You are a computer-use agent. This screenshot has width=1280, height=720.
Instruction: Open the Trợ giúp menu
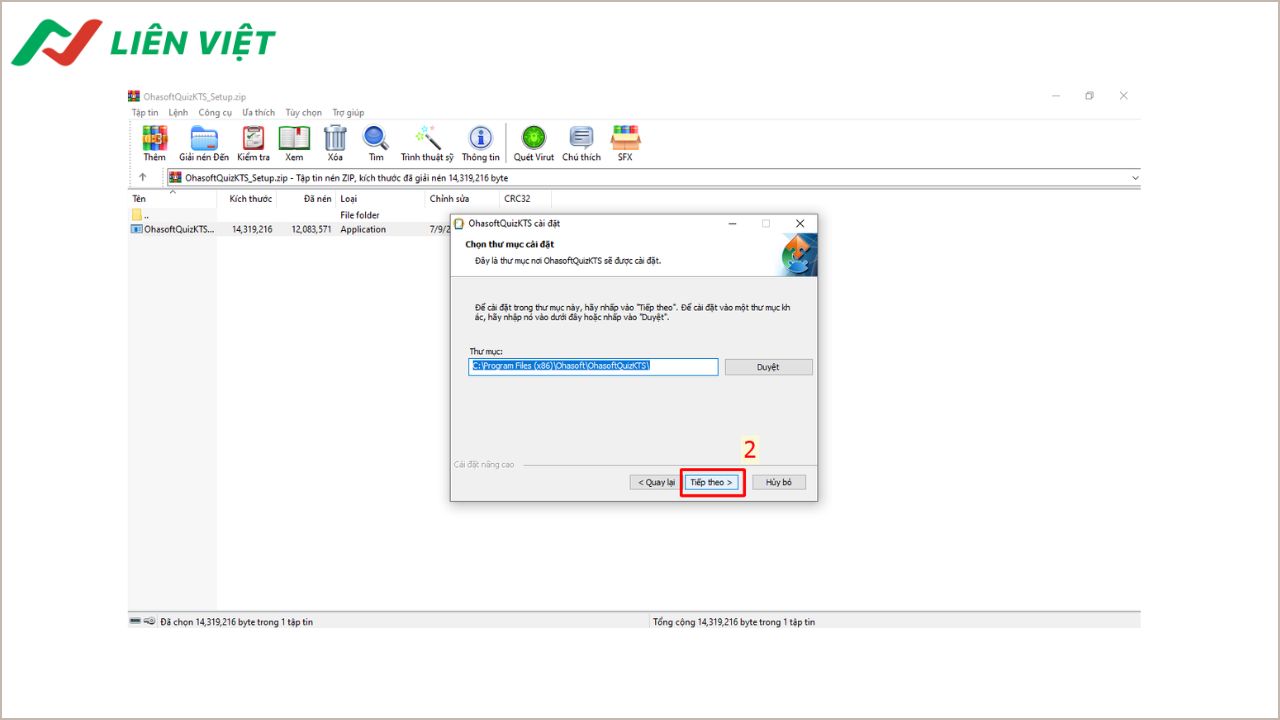(348, 113)
